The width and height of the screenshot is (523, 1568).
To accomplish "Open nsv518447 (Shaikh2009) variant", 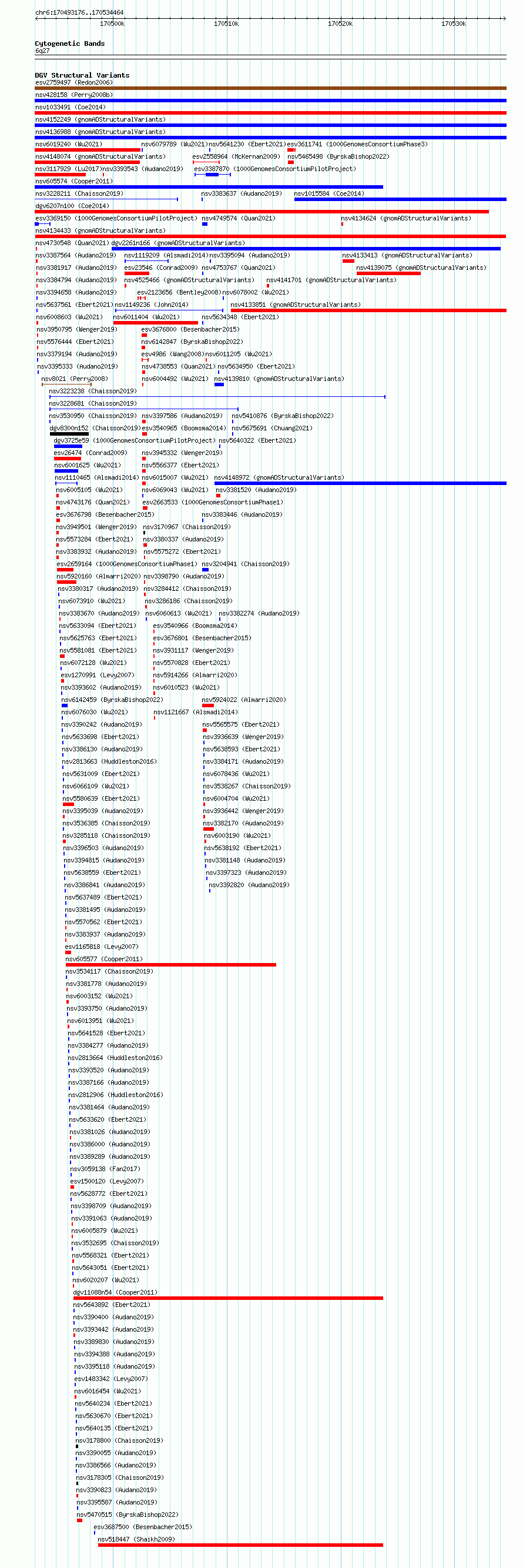I will click(x=136, y=1539).
